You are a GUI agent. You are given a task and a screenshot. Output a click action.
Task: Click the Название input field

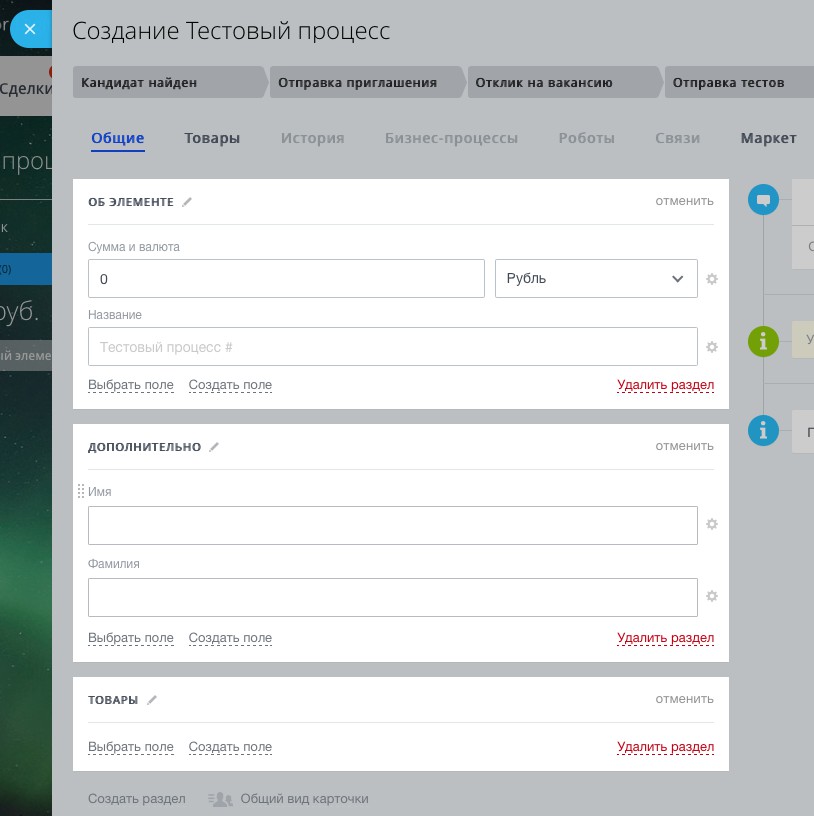click(392, 347)
